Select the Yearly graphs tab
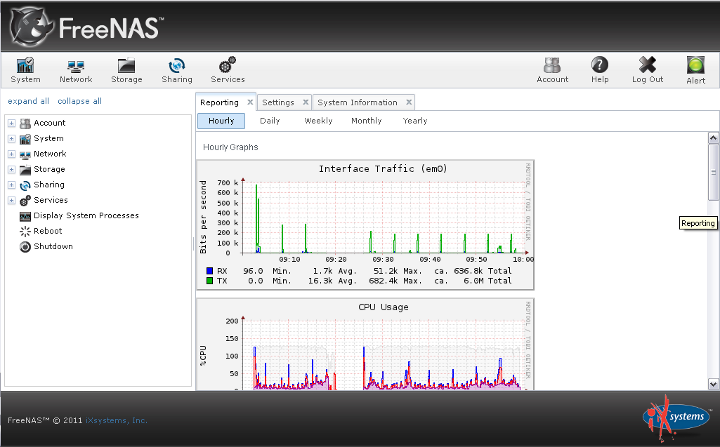Viewport: 720px width, 447px height. coord(415,121)
